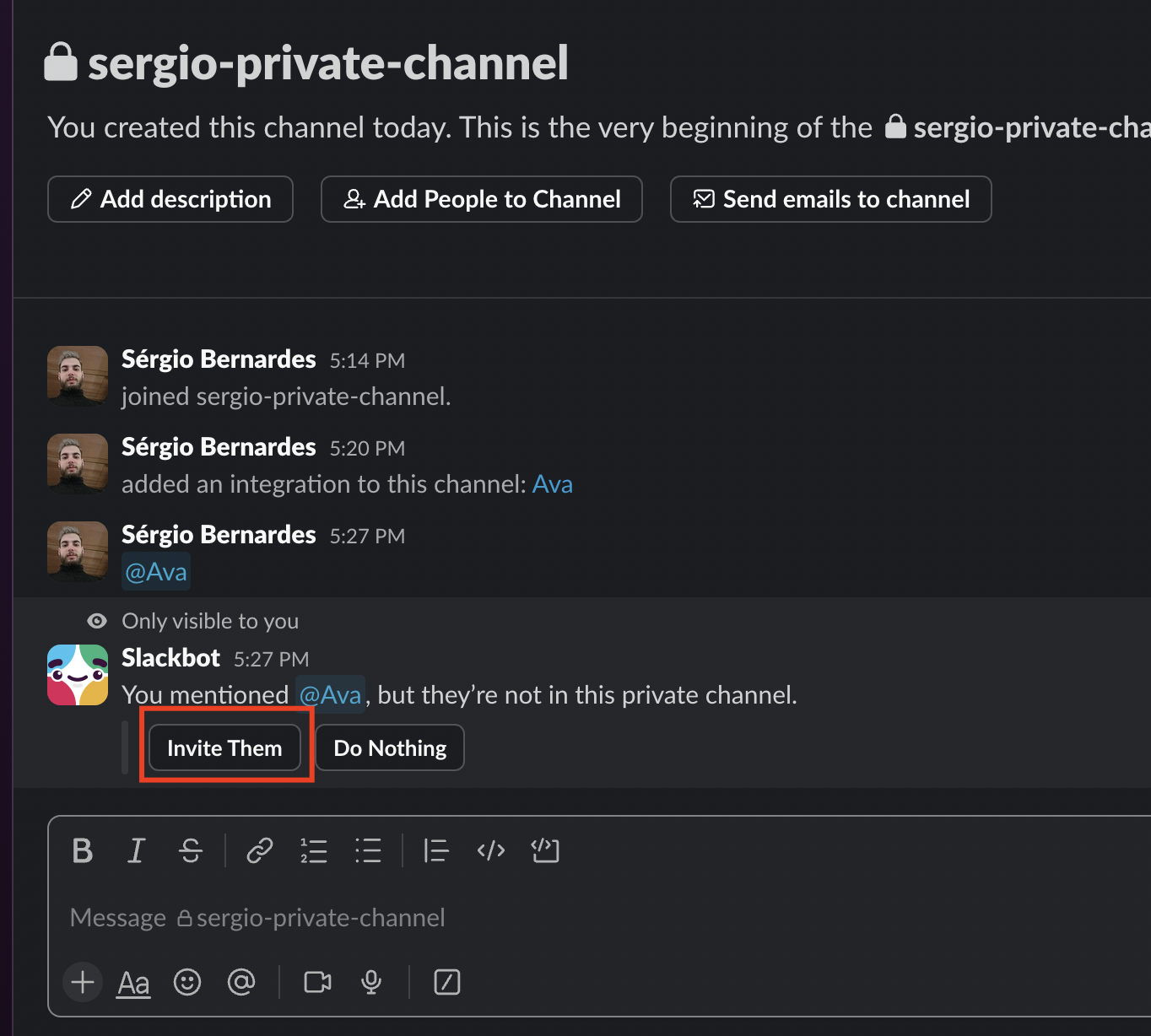Image resolution: width=1151 pixels, height=1036 pixels.
Task: Click the Slackbot sender name
Action: 170,658
